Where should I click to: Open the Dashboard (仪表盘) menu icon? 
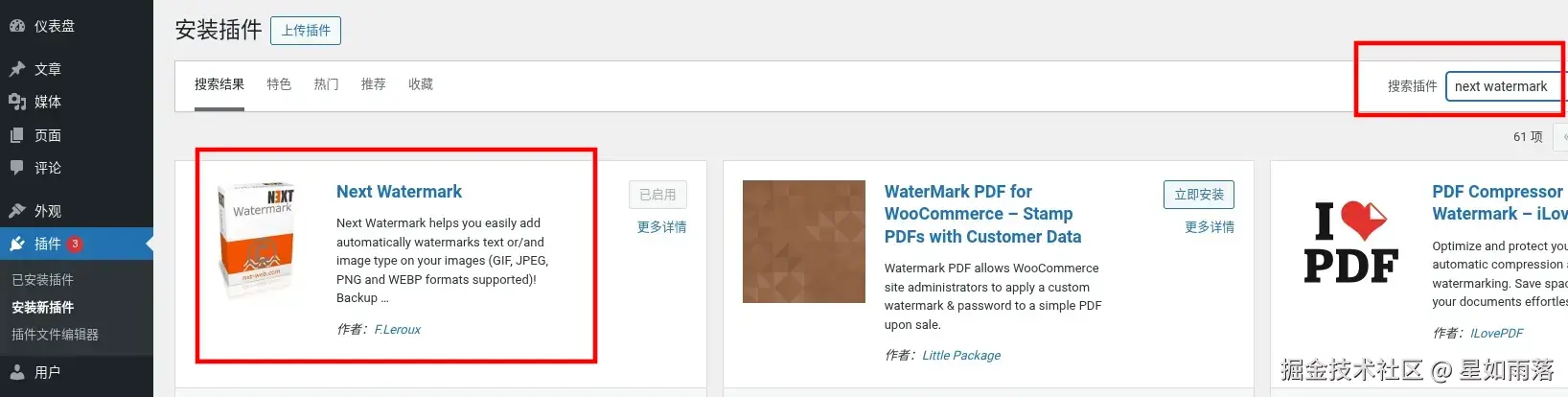(x=17, y=26)
